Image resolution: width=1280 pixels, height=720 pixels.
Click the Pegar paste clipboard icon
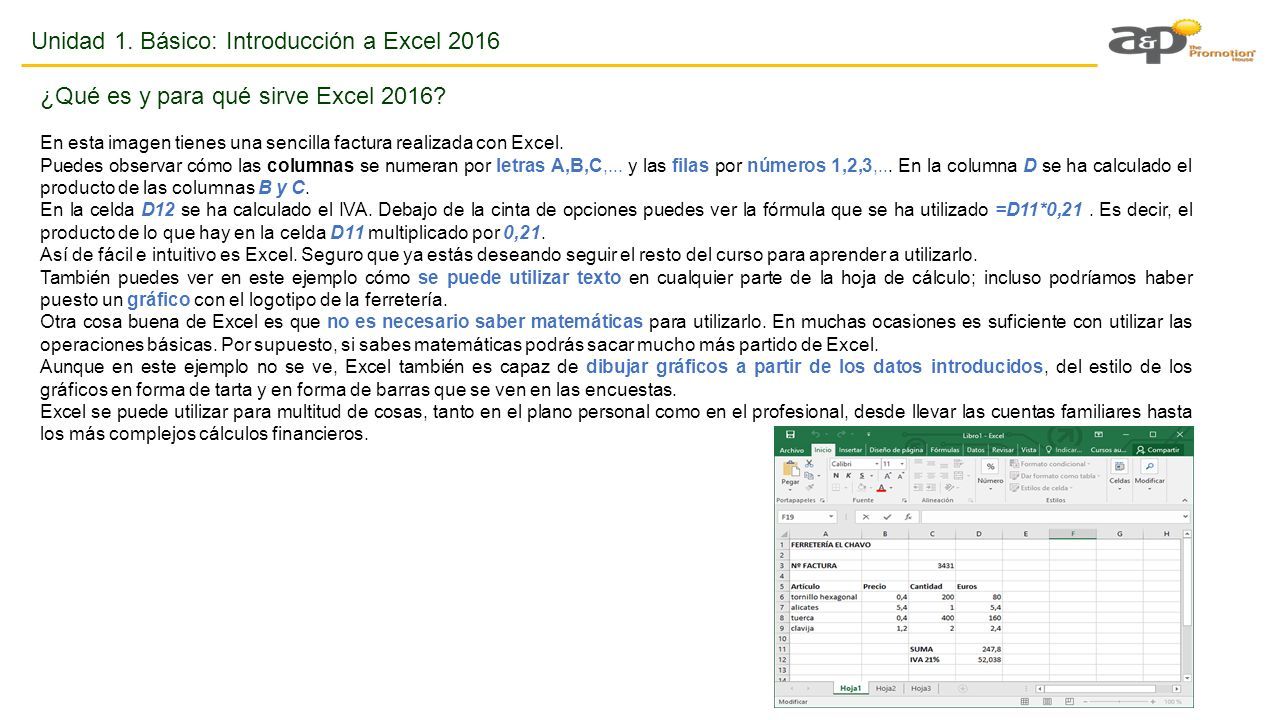(791, 469)
